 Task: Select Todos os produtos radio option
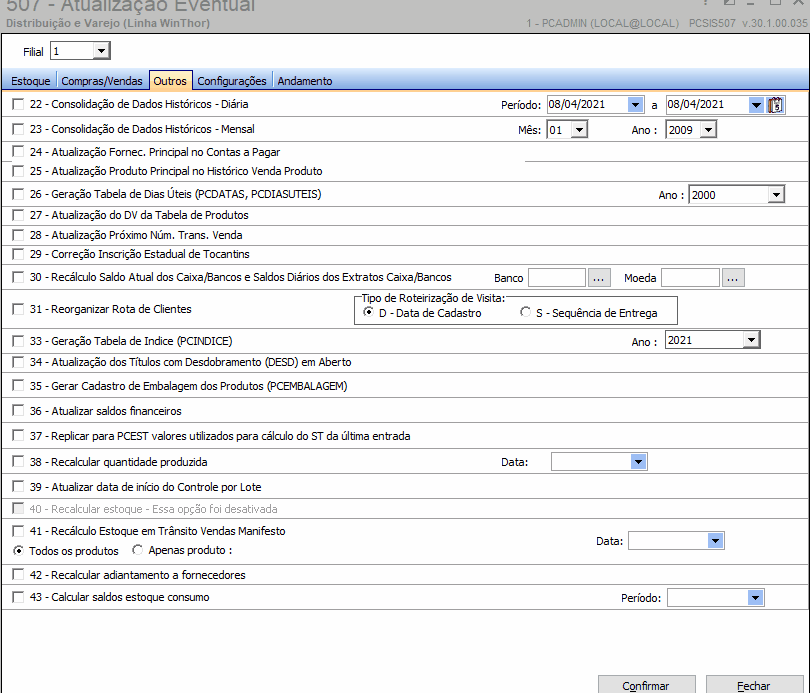coord(18,550)
